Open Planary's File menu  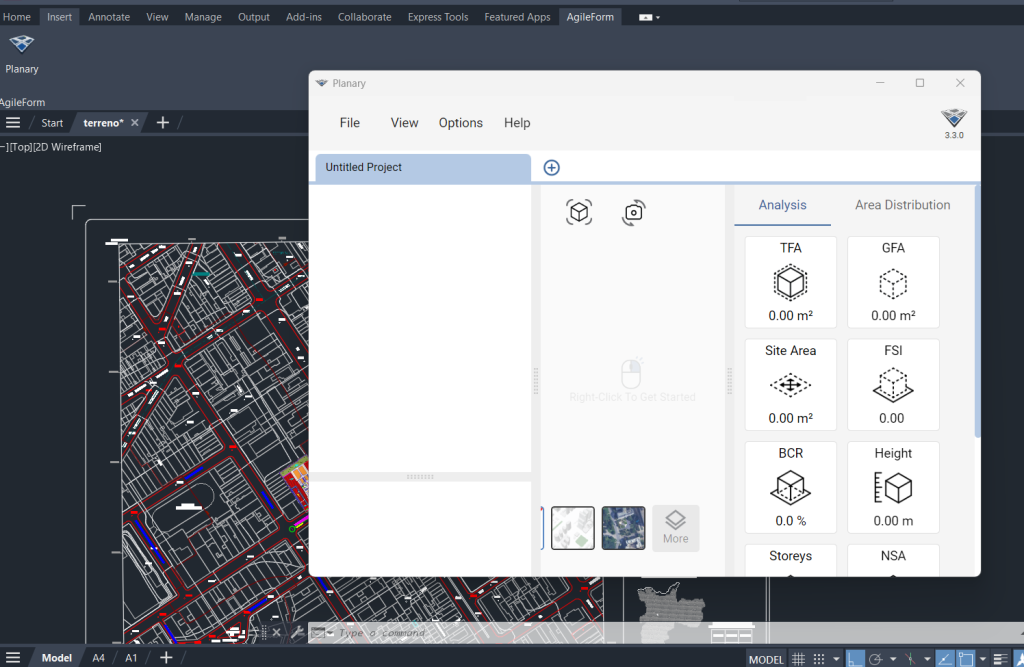349,123
